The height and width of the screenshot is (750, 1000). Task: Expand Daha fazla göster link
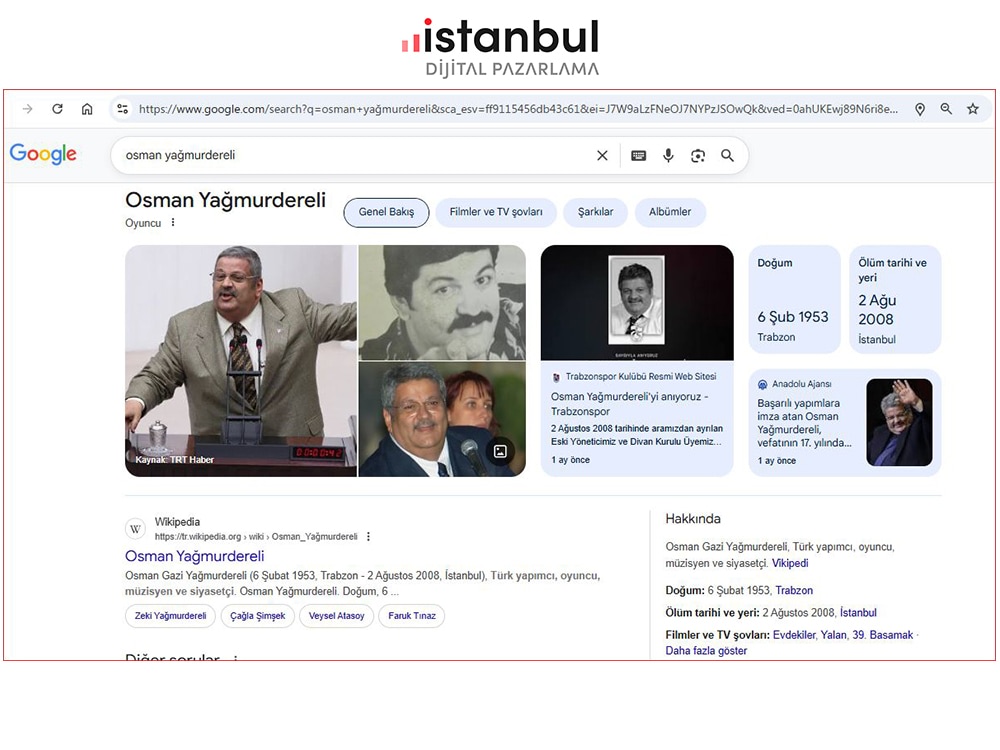coord(706,651)
